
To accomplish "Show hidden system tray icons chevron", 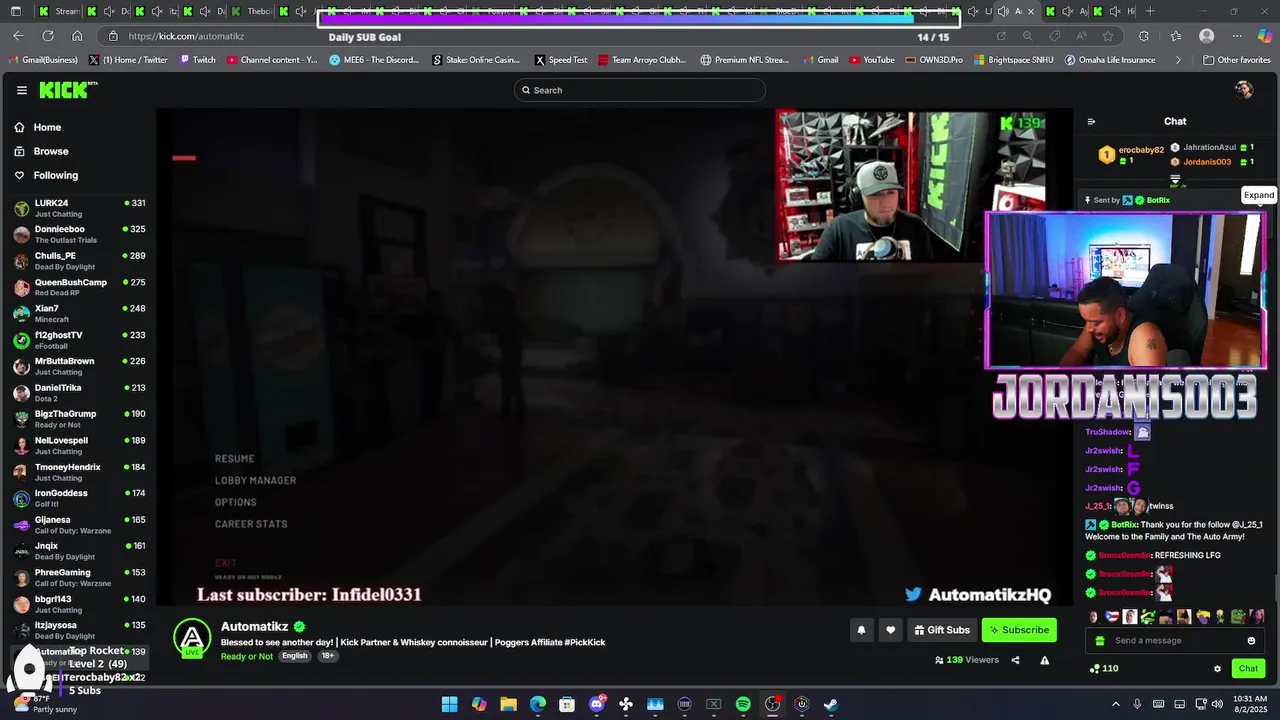I will pyautogui.click(x=1116, y=704).
